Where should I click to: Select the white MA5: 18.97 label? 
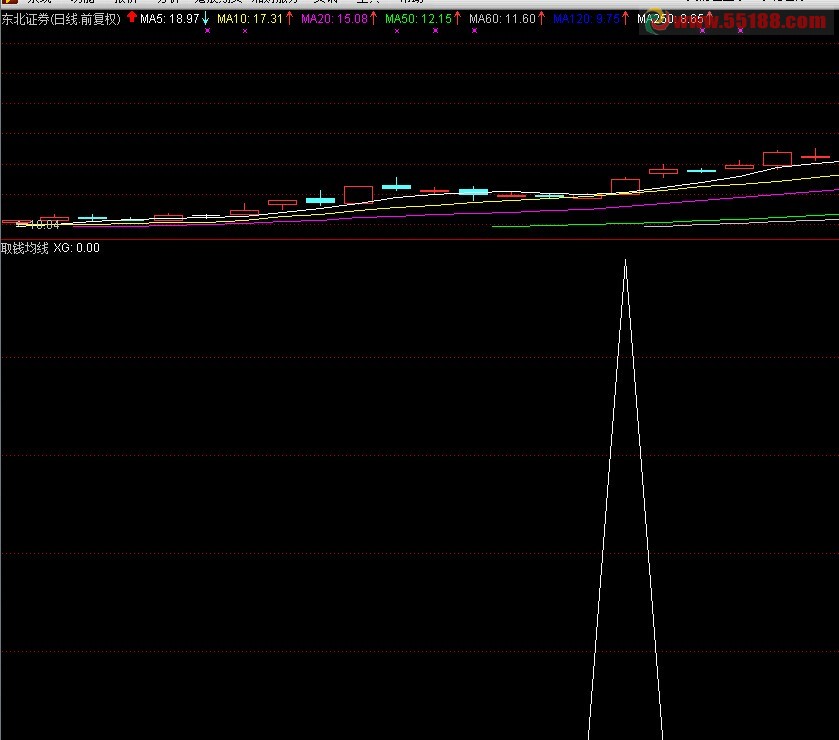[169, 19]
